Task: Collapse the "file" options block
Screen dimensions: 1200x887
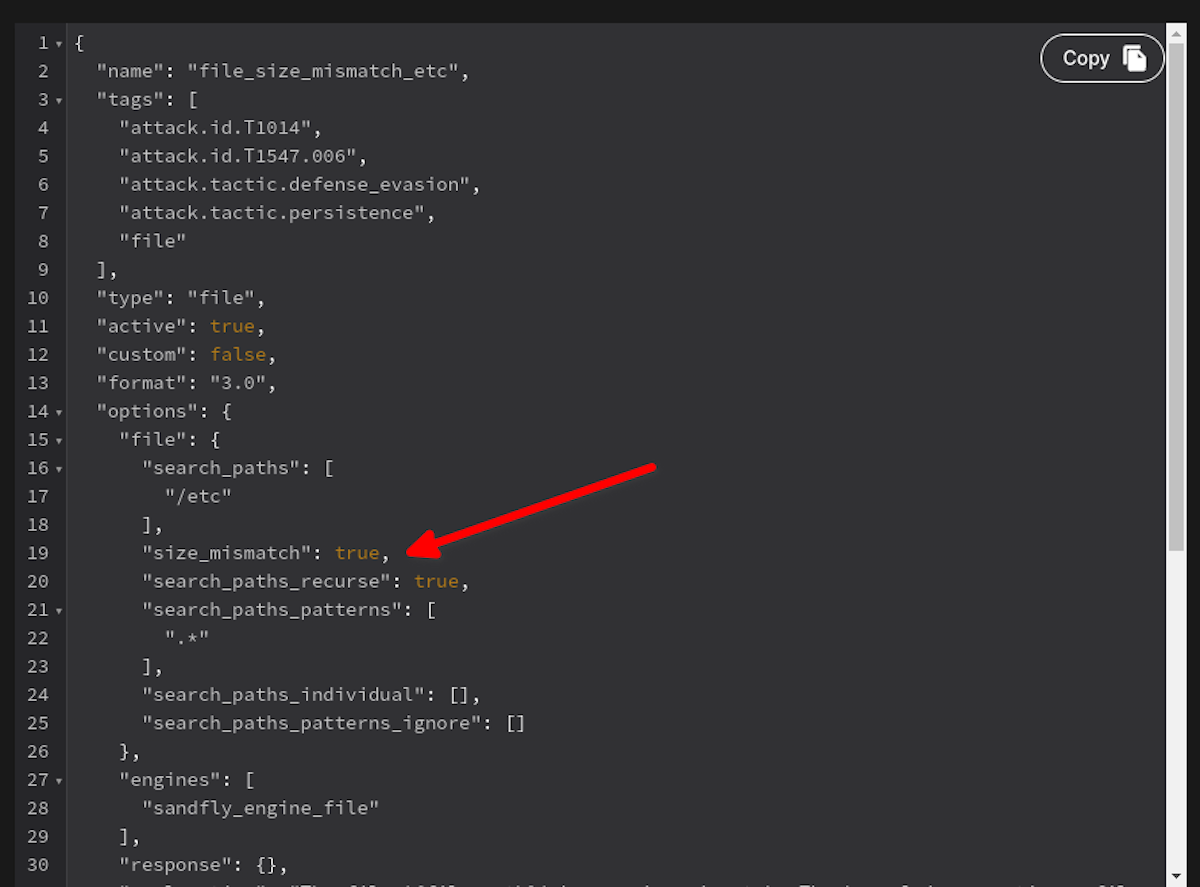Action: [60, 440]
